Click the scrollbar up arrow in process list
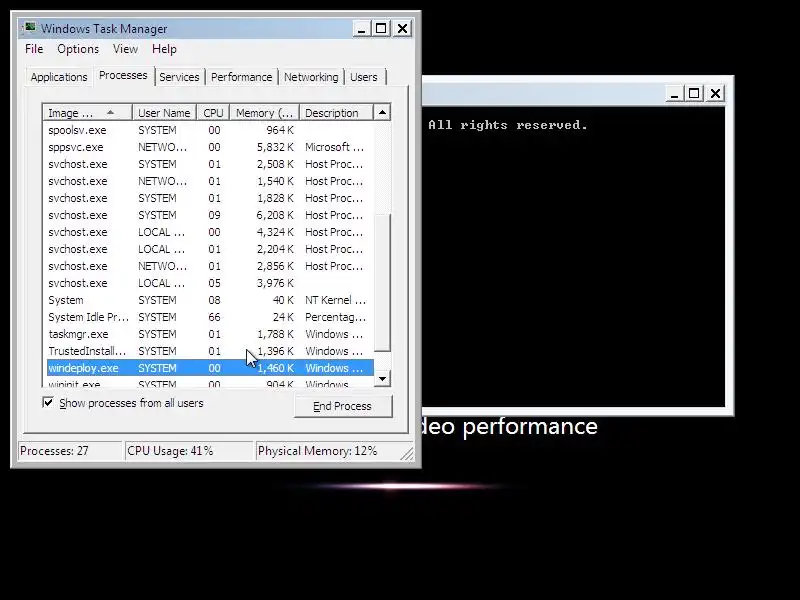 tap(382, 112)
